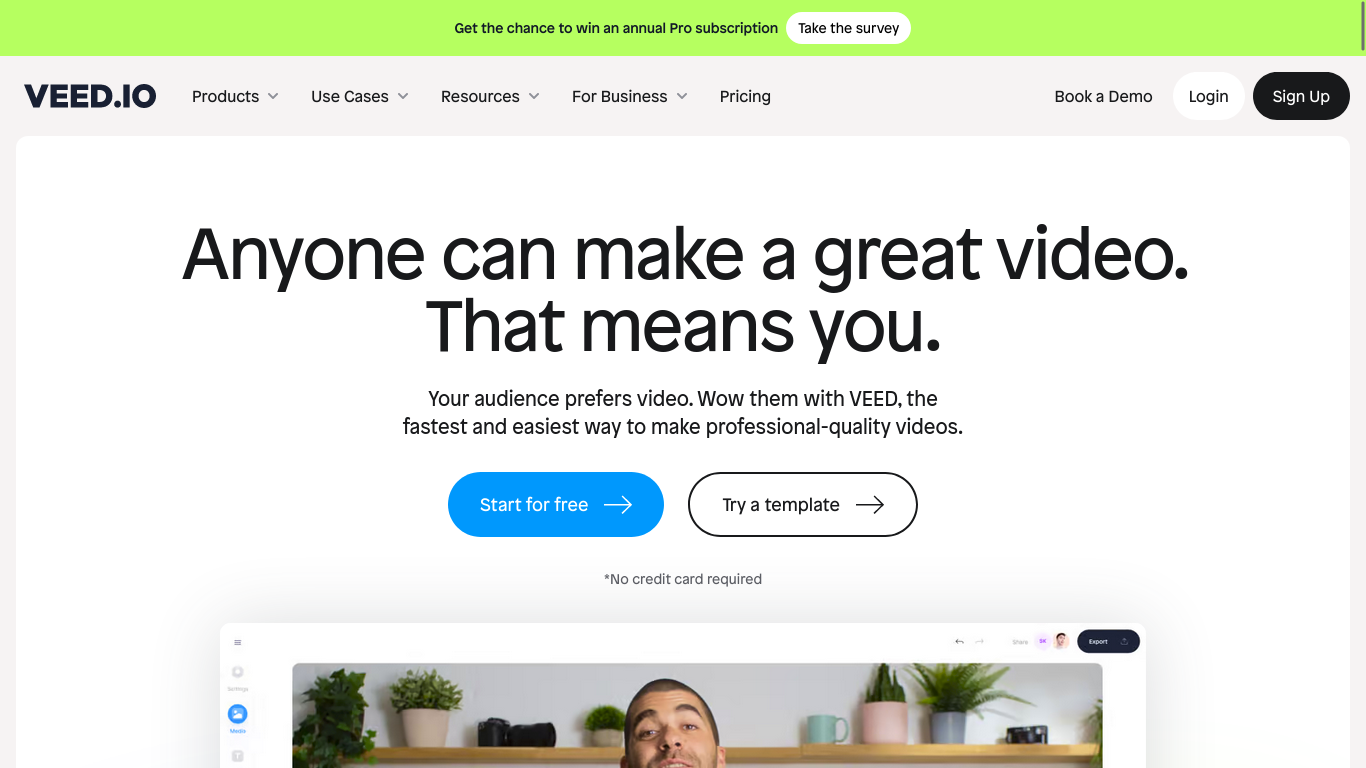Click Take the survey button
1366x768 pixels.
848,28
